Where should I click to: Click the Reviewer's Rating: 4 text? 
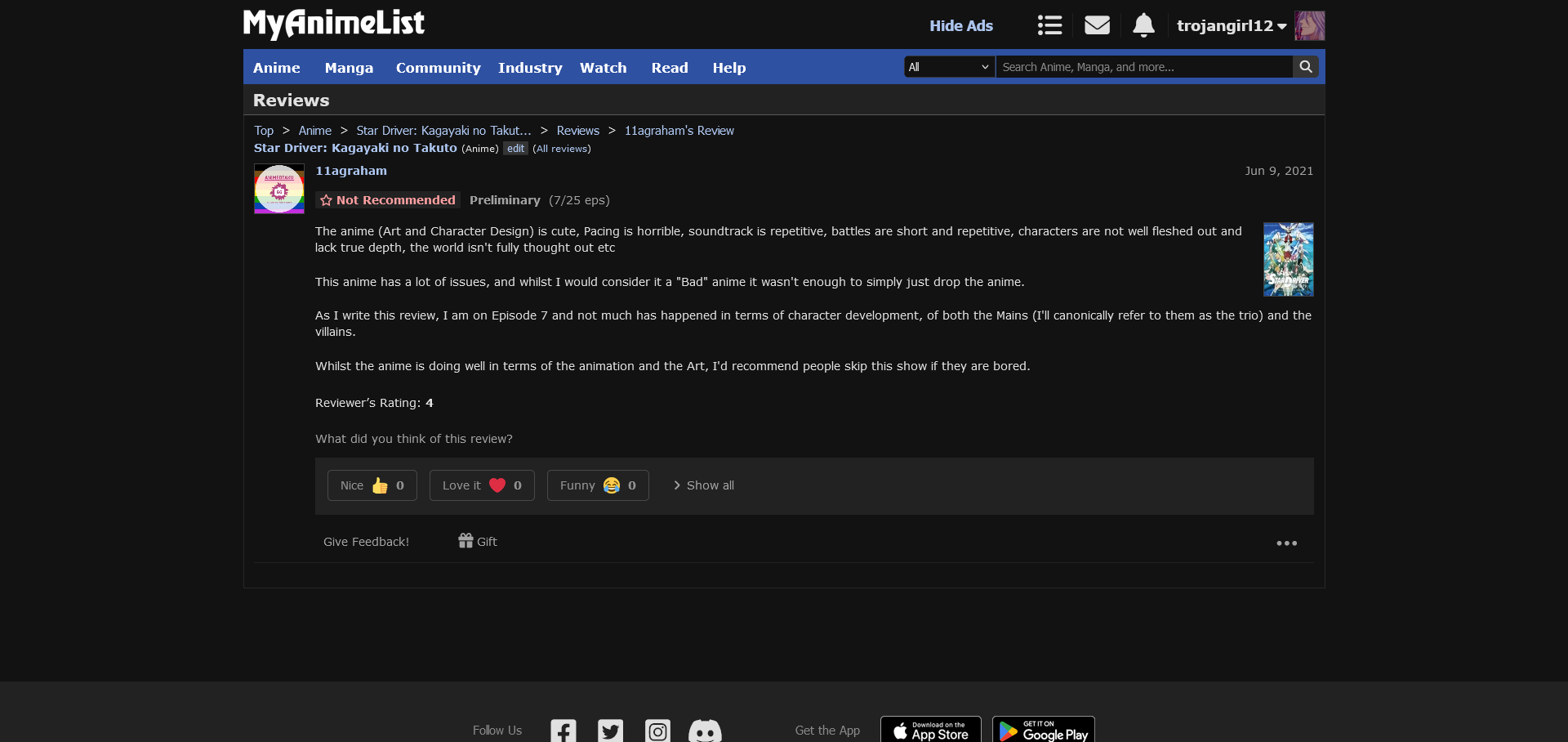tap(374, 403)
